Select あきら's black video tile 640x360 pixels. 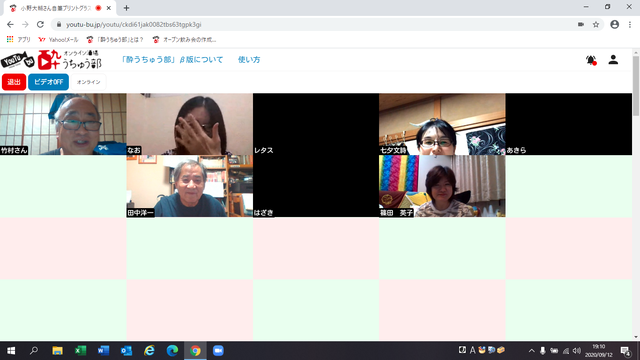[x=569, y=124]
